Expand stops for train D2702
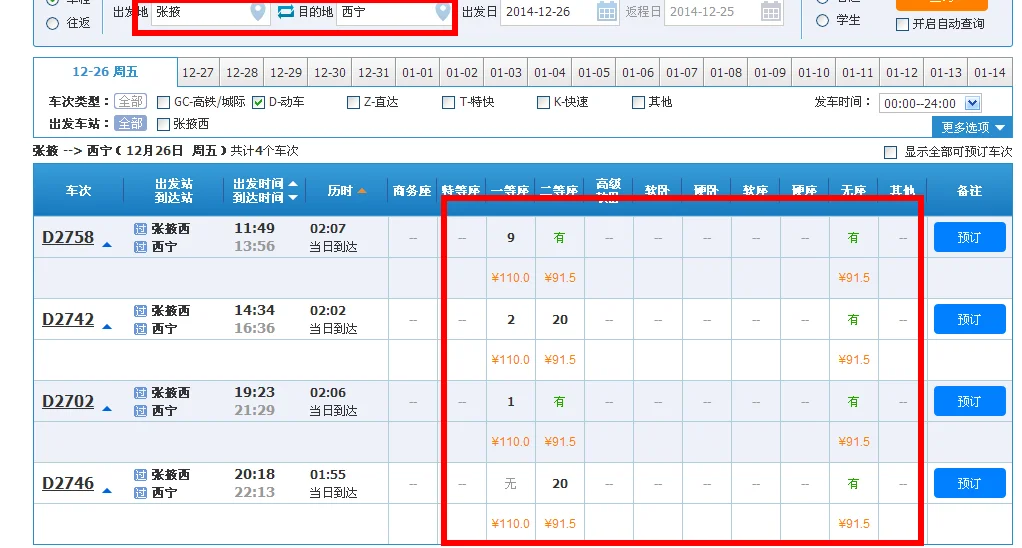The height and width of the screenshot is (548, 1022). point(107,409)
